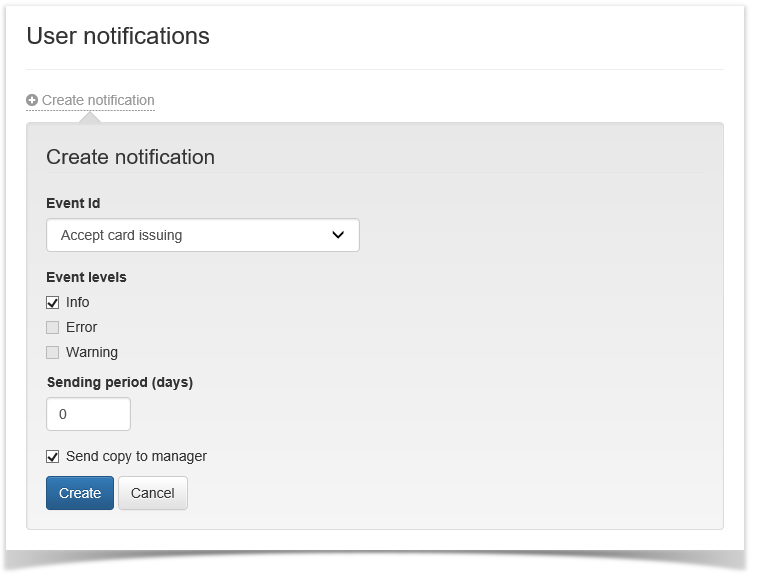Open the Event Id dropdown
The height and width of the screenshot is (579, 758).
click(202, 236)
